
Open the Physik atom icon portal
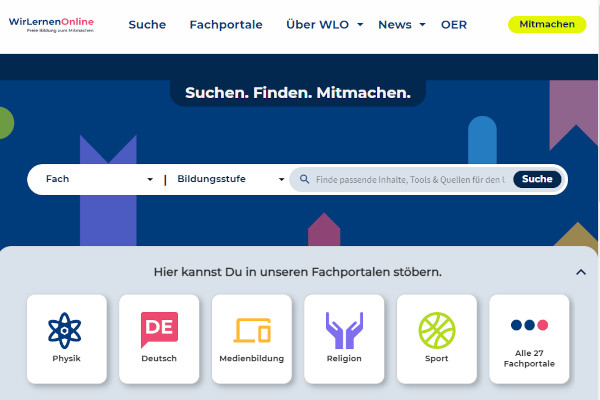tap(65, 330)
